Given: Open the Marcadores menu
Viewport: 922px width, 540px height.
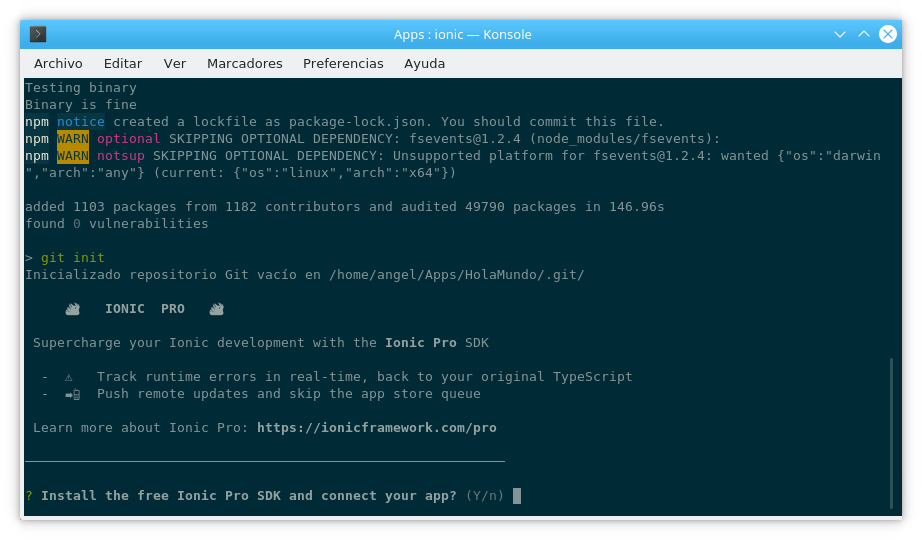Looking at the screenshot, I should tap(245, 64).
